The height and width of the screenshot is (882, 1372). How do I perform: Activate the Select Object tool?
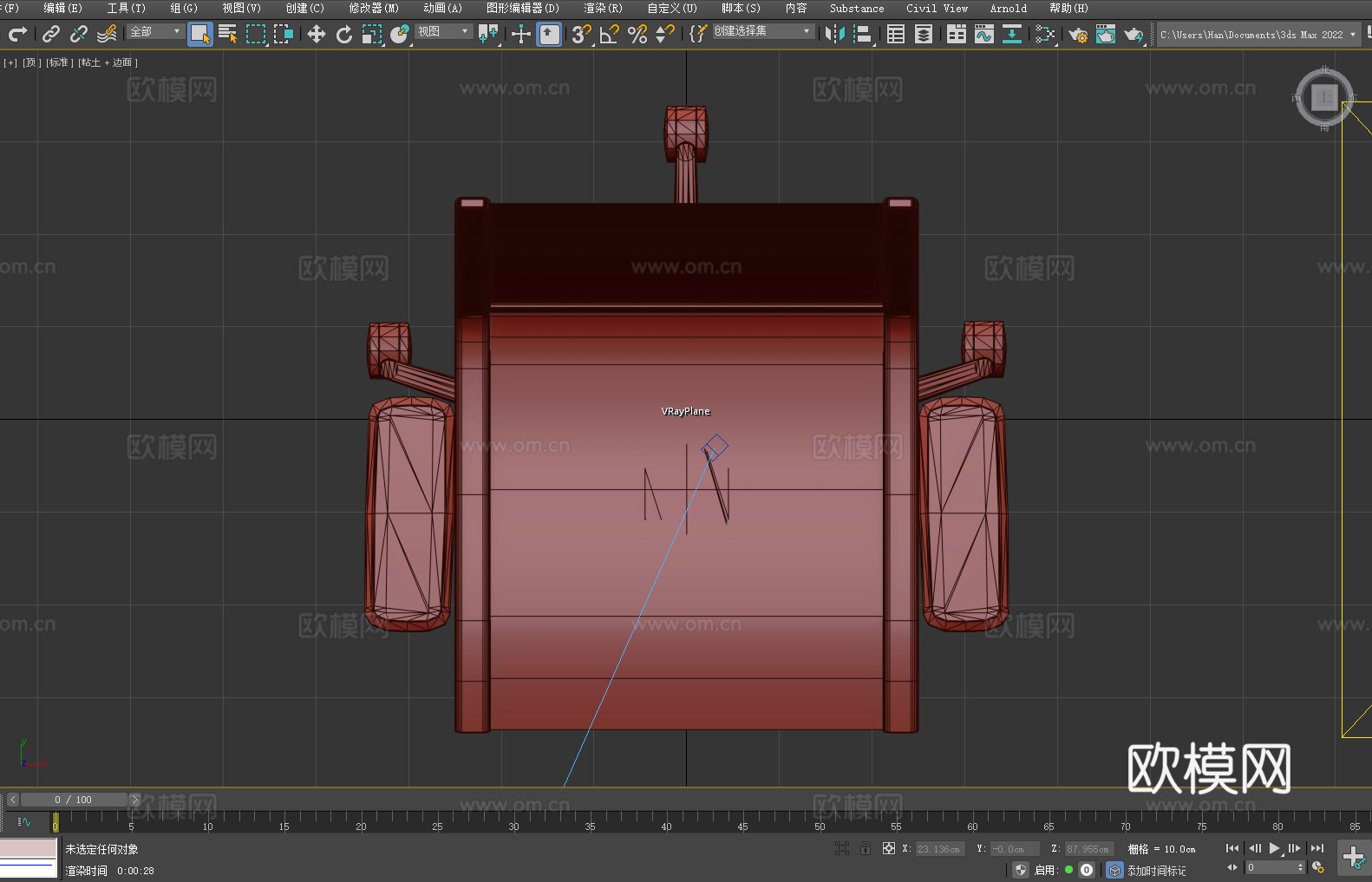(x=200, y=34)
